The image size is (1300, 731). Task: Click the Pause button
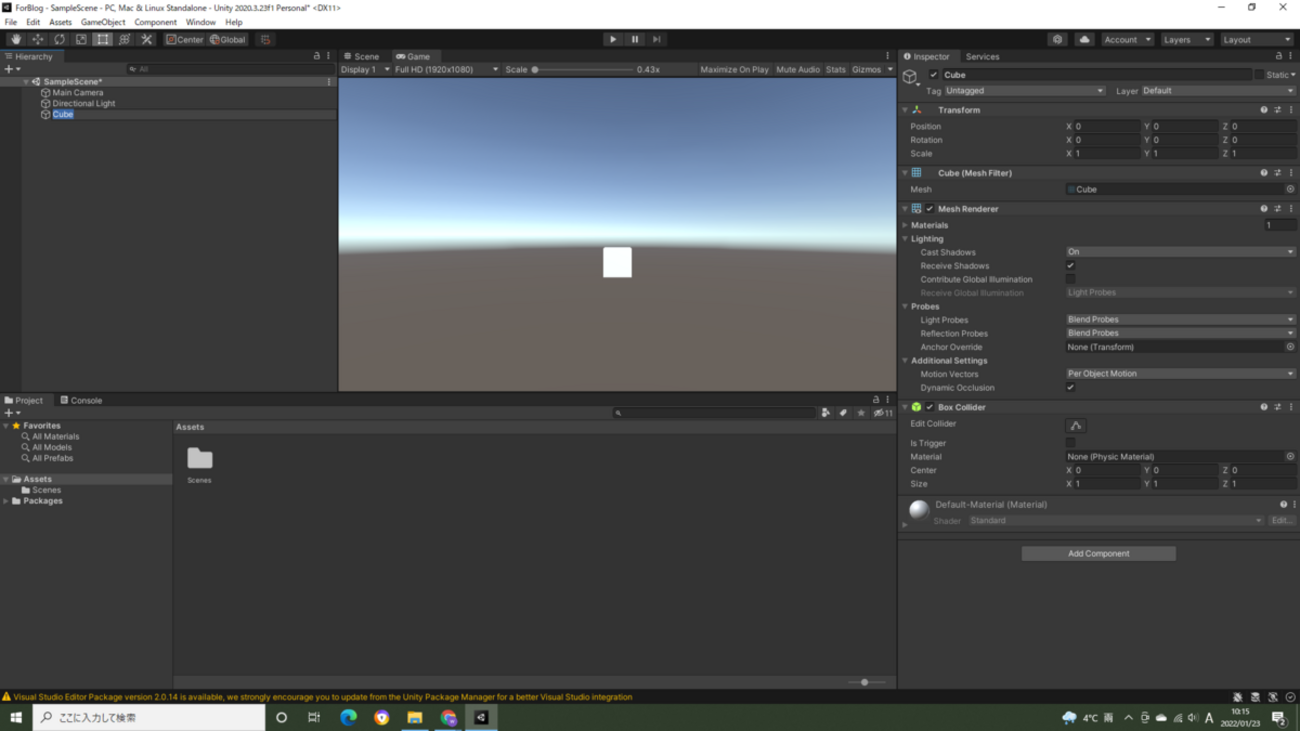[x=635, y=39]
